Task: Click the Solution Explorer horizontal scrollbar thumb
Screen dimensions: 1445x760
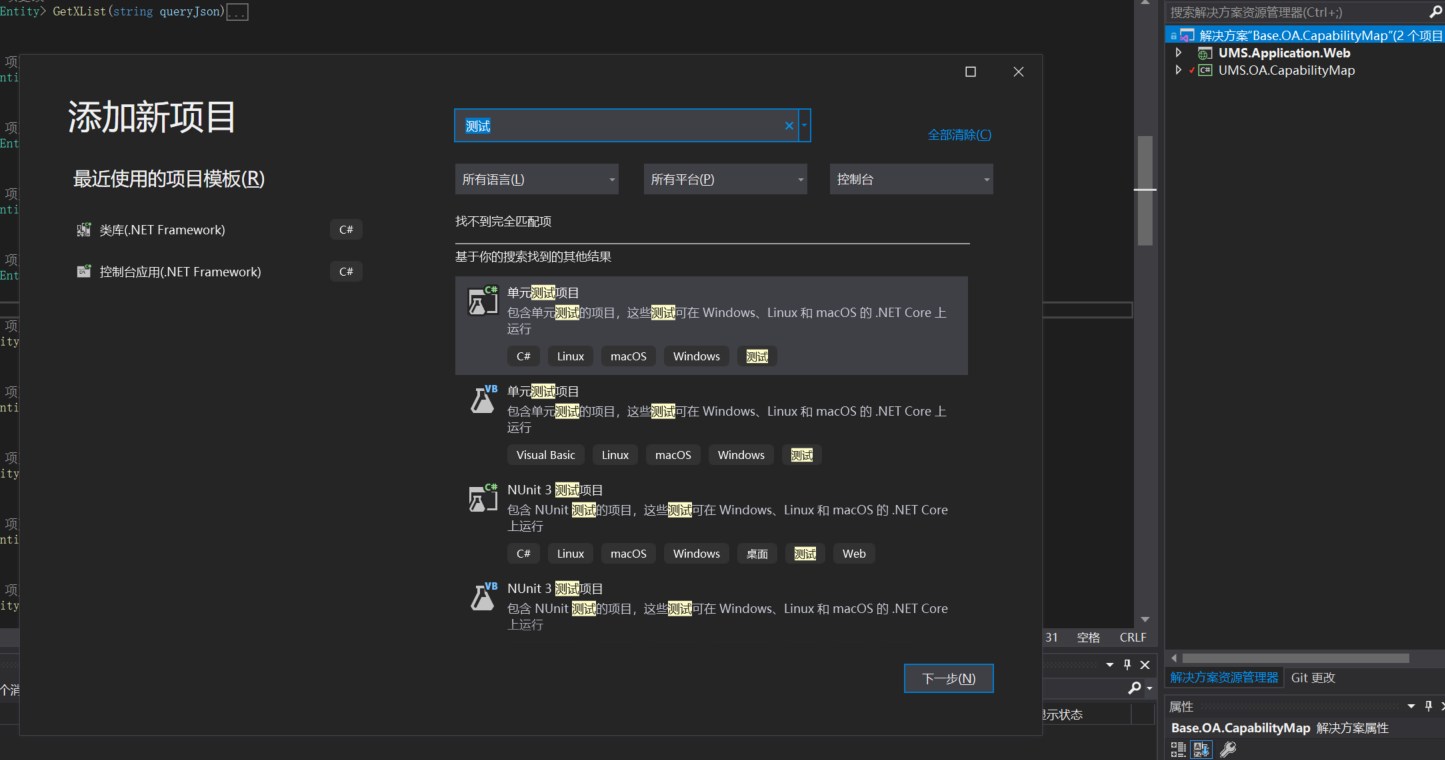Action: pos(1295,658)
